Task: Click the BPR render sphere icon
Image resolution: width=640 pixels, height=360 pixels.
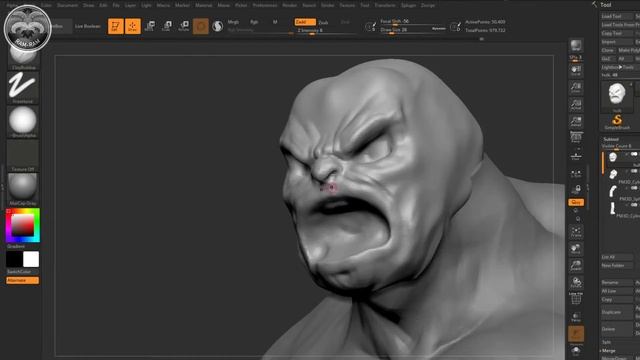Action: click(576, 45)
